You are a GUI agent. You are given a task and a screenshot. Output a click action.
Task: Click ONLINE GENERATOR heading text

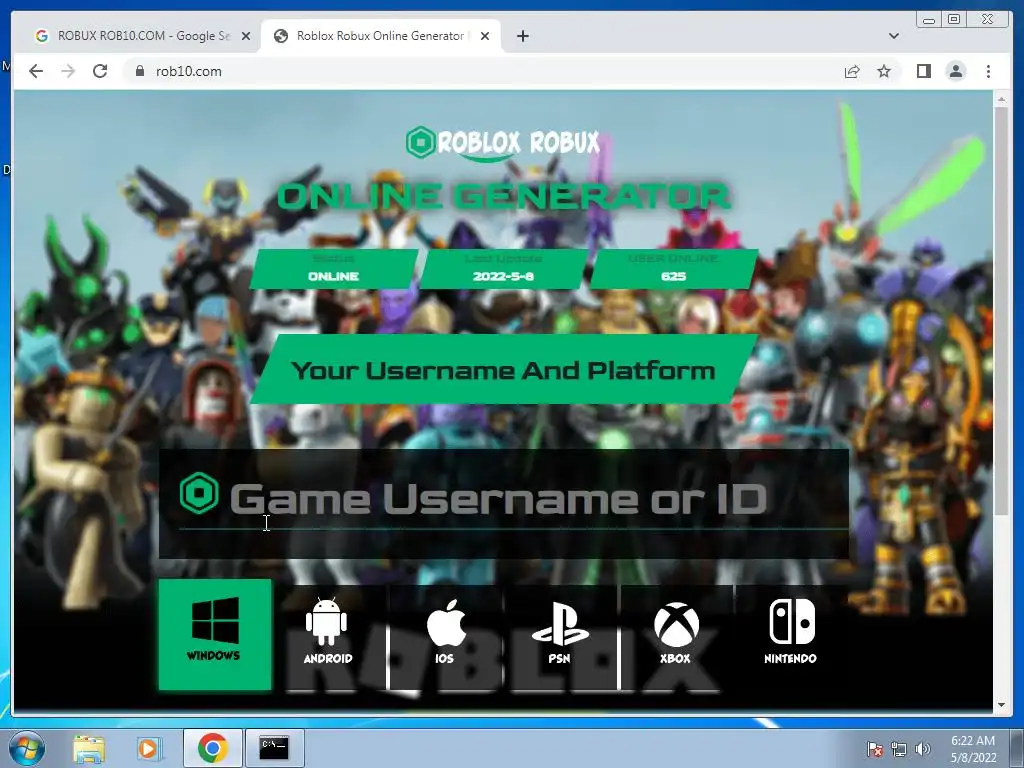coord(504,197)
